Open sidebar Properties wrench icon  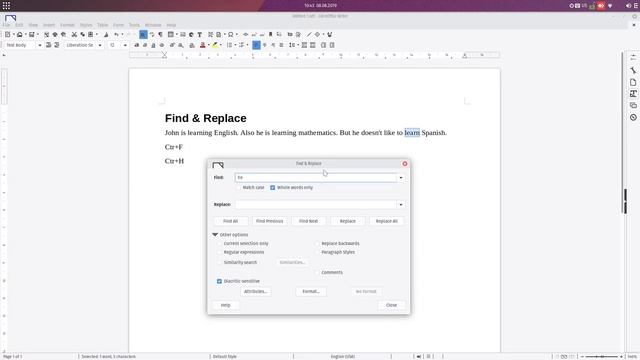633,70
